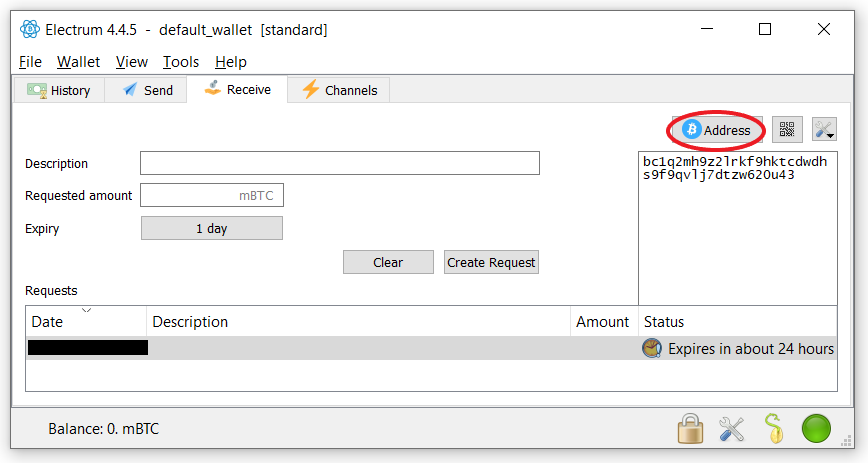Open the File menu
The image size is (868, 463).
[x=30, y=62]
